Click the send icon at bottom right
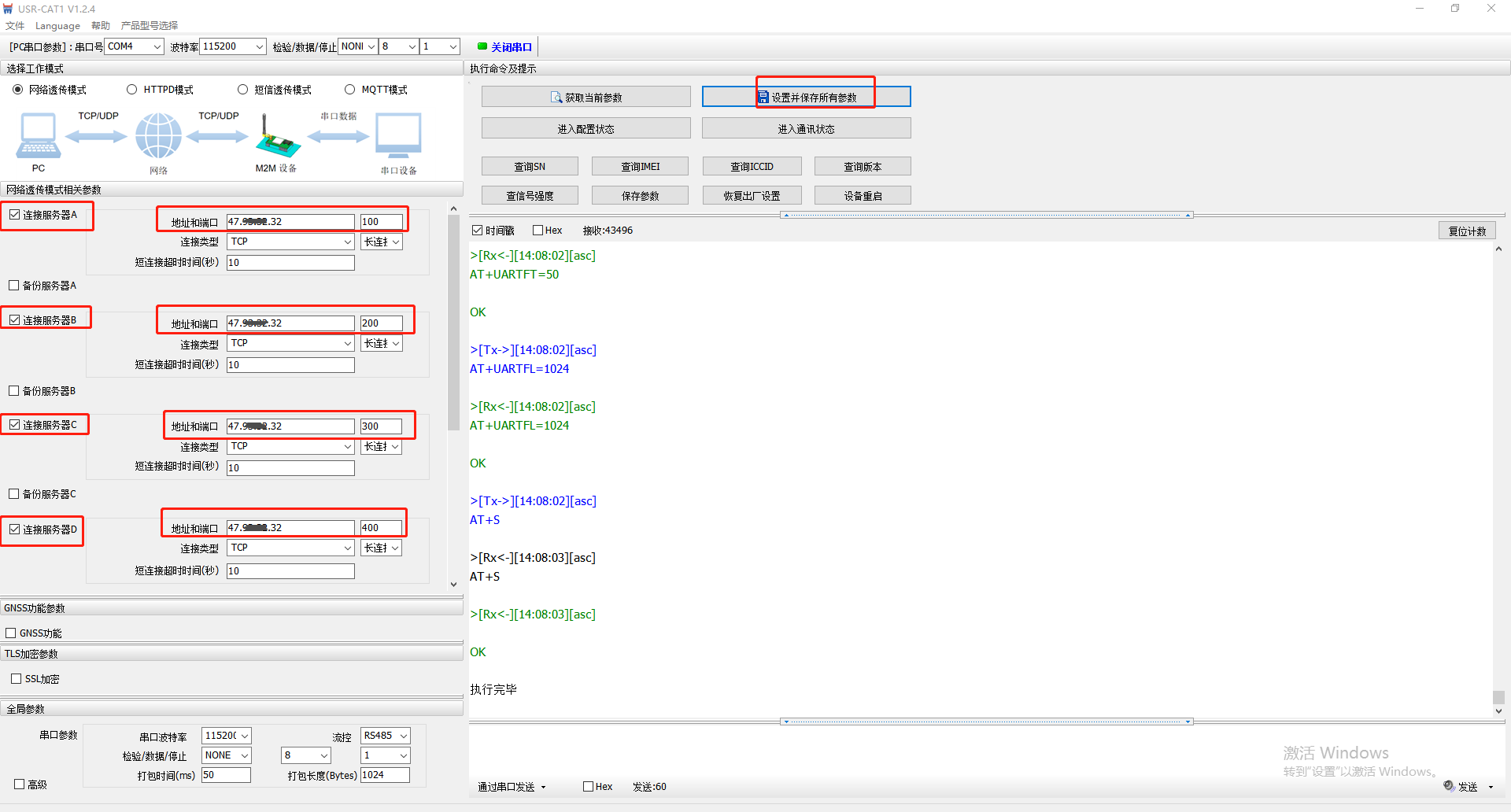This screenshot has height=812, width=1511. click(1449, 786)
